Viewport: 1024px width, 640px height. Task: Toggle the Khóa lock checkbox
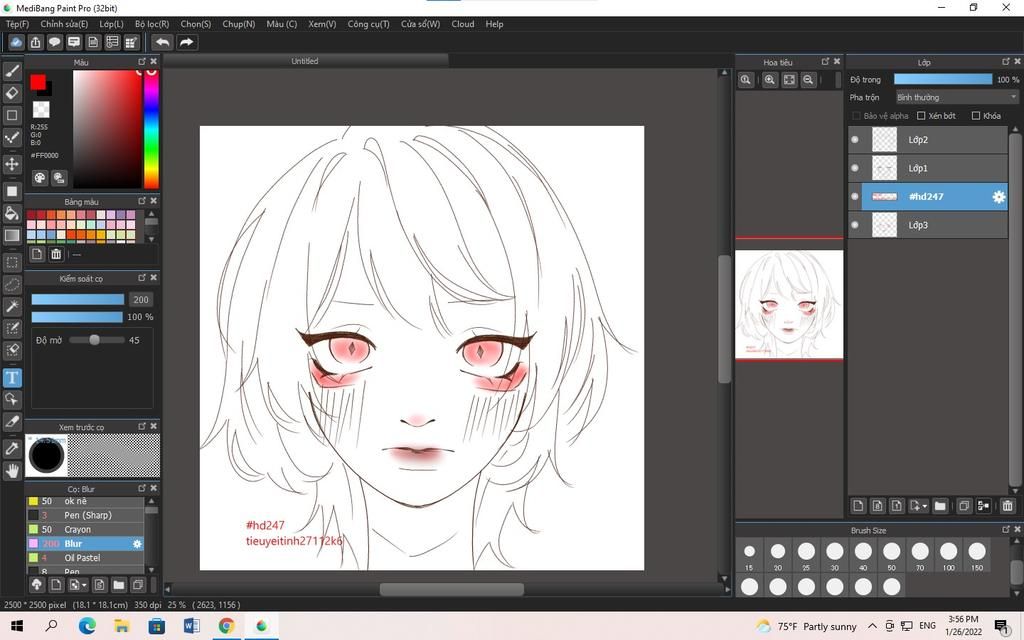(x=976, y=116)
